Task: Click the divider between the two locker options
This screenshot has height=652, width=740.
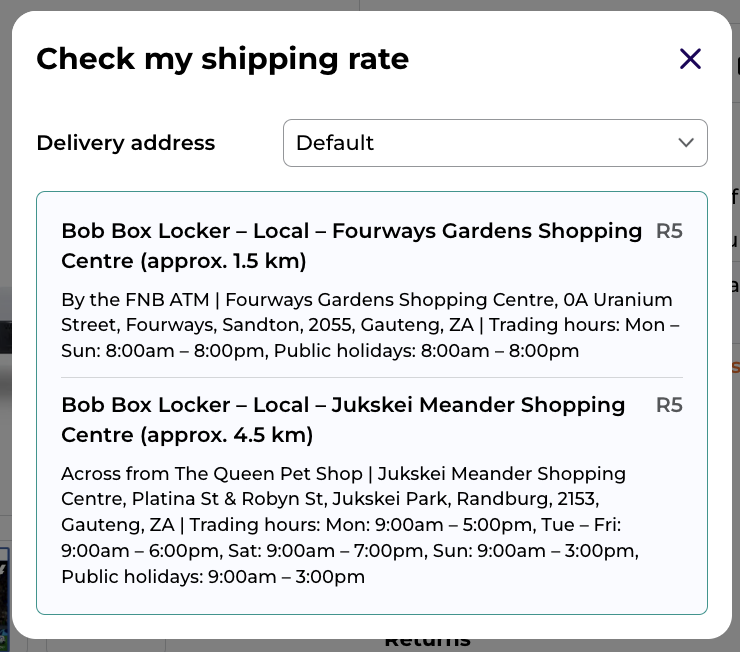Action: pos(371,377)
